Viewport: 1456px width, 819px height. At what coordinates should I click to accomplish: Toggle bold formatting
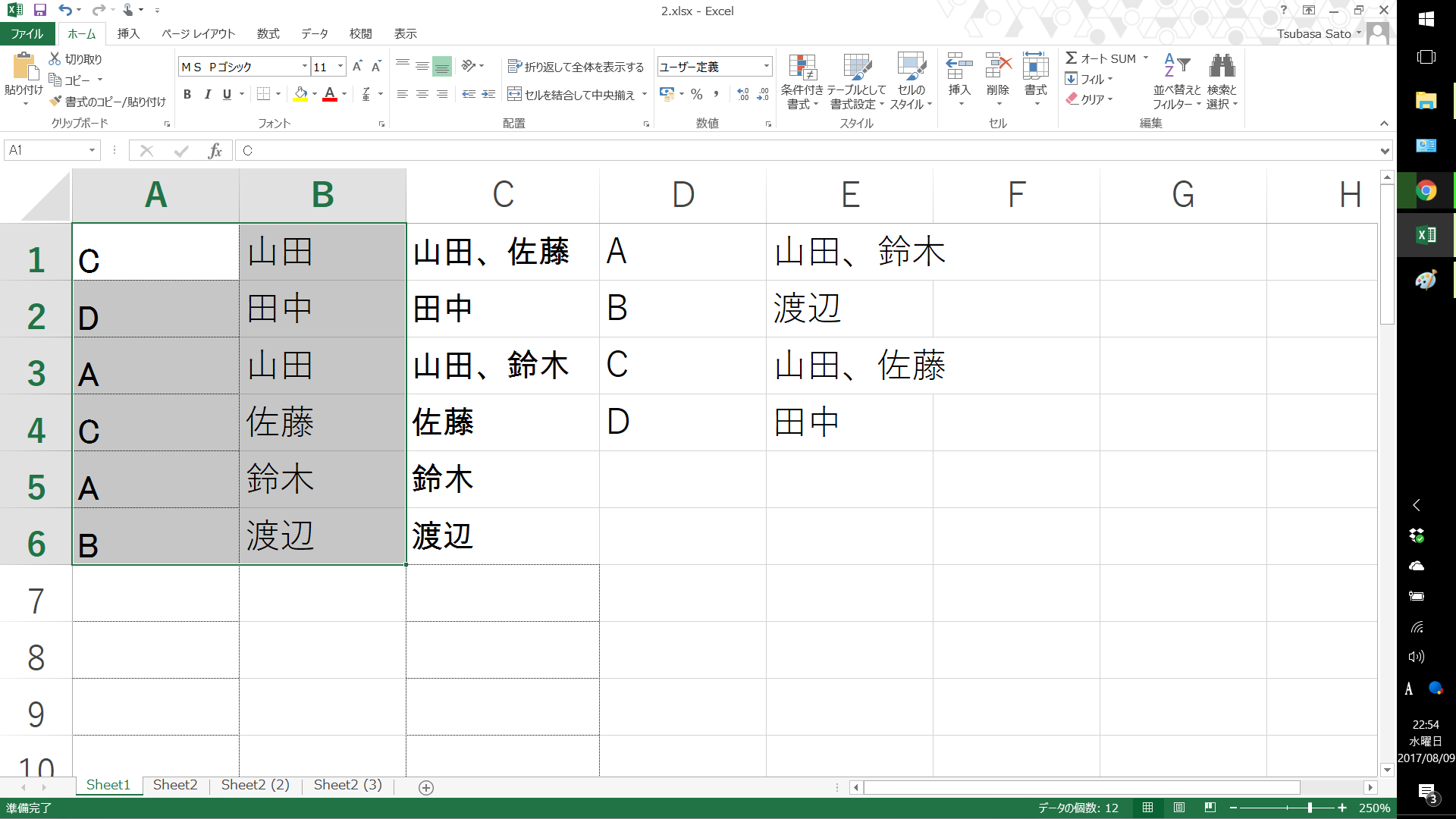187,94
